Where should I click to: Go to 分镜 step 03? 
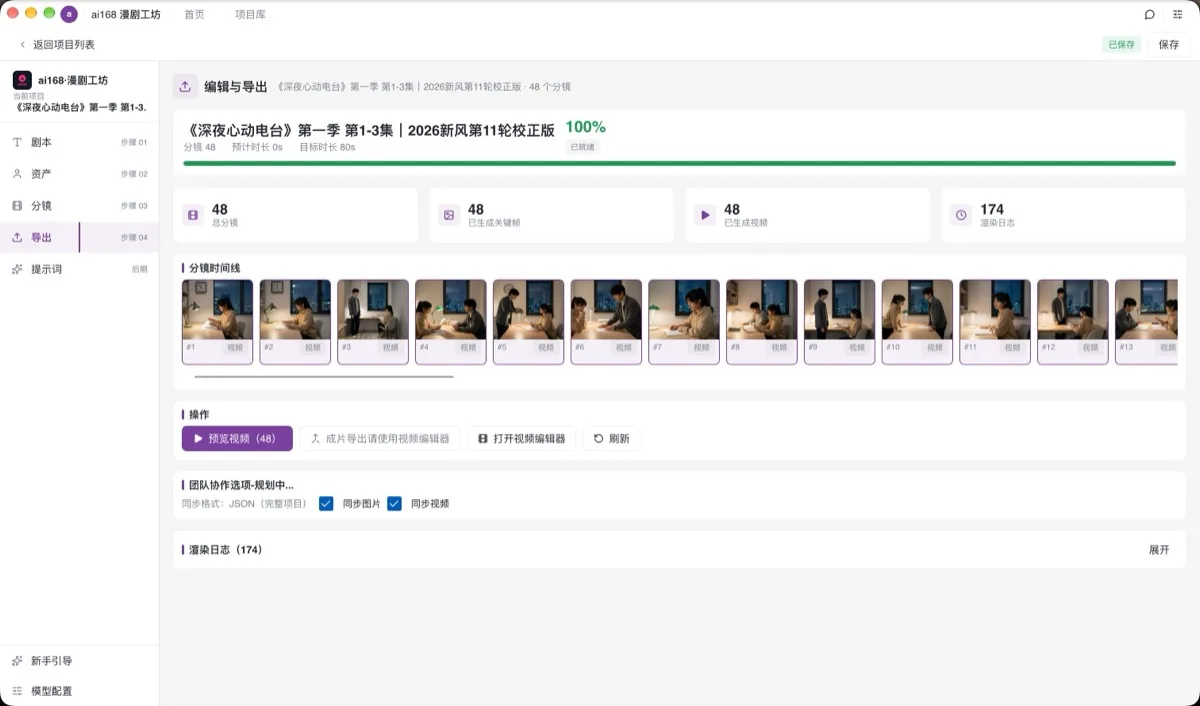(79, 206)
